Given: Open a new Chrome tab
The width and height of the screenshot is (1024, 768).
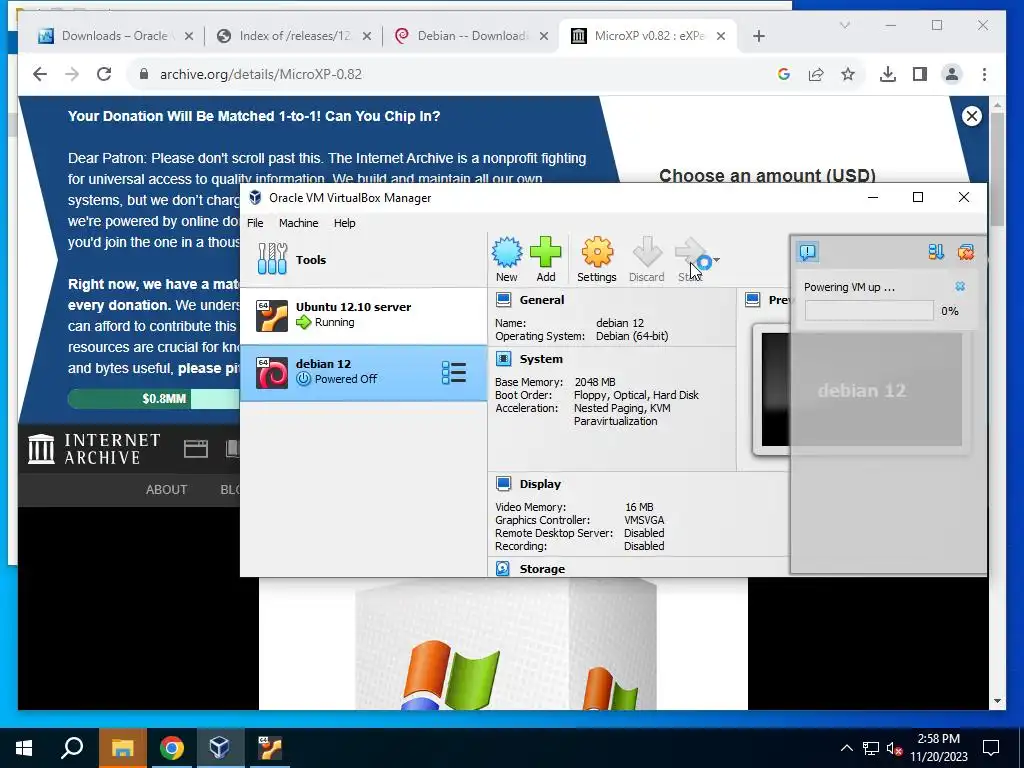Looking at the screenshot, I should tap(758, 36).
